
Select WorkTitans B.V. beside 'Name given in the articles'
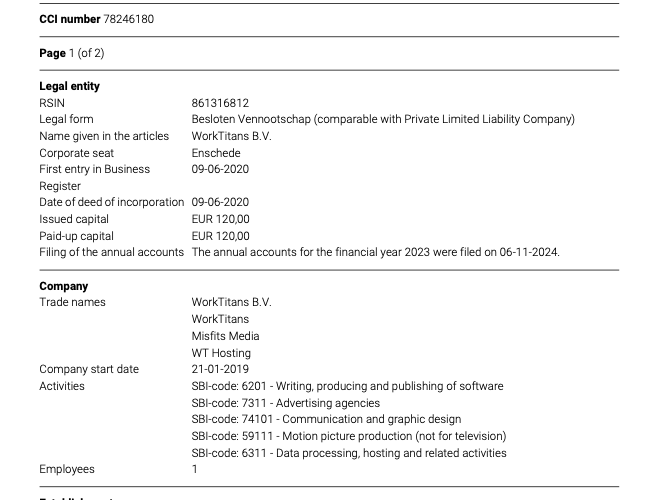click(231, 136)
